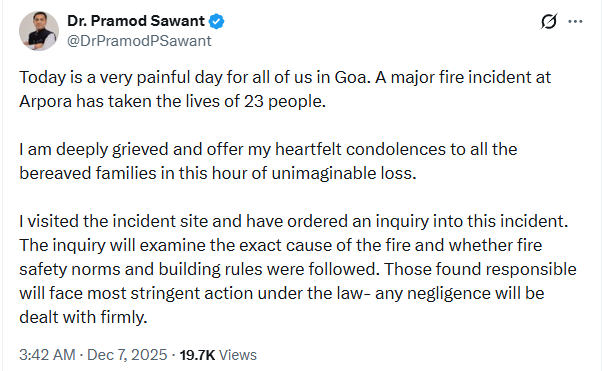Click the blue verified checkmark badge

click(216, 22)
